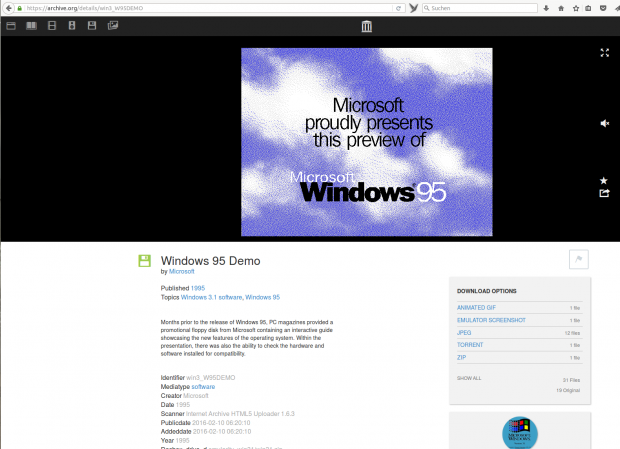Enter fullscreen mode for the emulator

click(x=605, y=53)
